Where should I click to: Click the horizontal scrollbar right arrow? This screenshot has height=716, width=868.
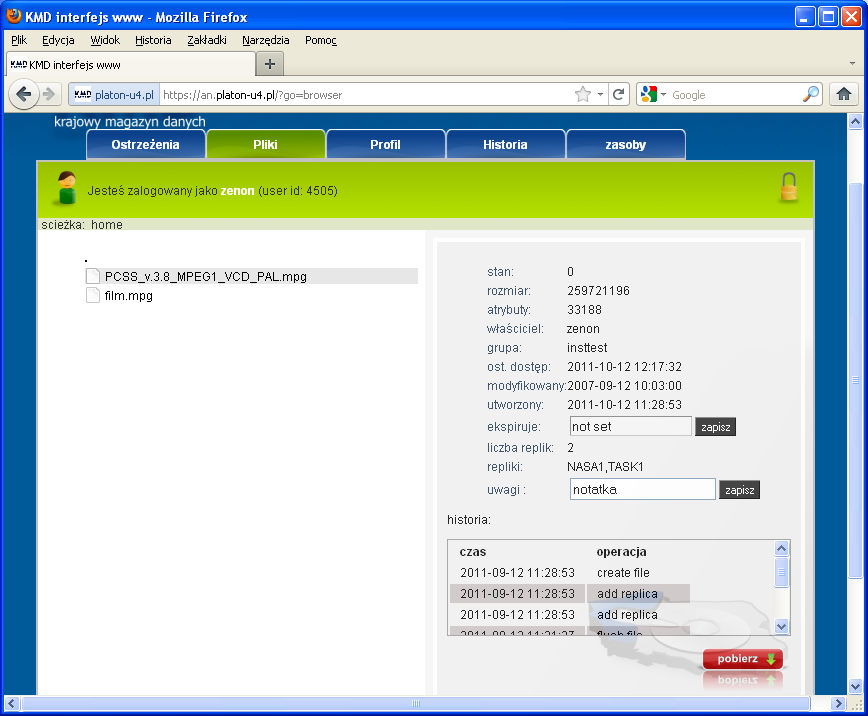pos(838,703)
